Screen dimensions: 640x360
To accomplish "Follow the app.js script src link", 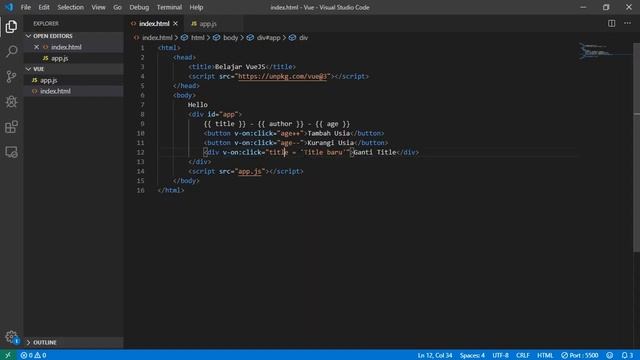I will [249, 171].
